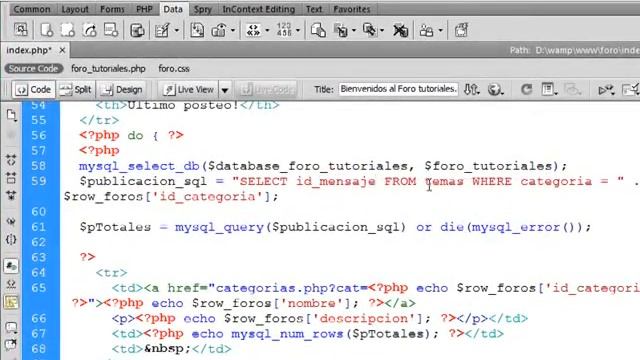This screenshot has height=360, width=640.
Task: Switch to the Common insert tab
Action: 32,9
